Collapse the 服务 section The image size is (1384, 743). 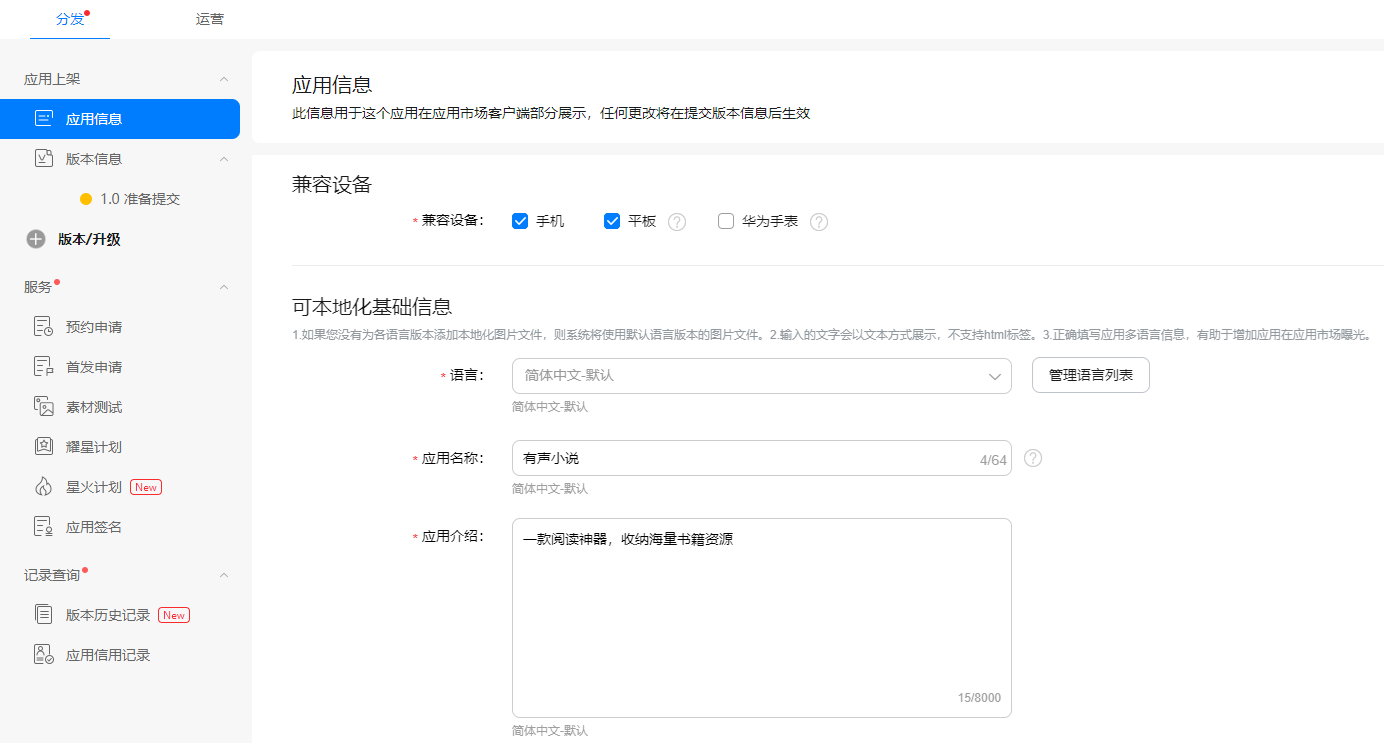point(224,287)
